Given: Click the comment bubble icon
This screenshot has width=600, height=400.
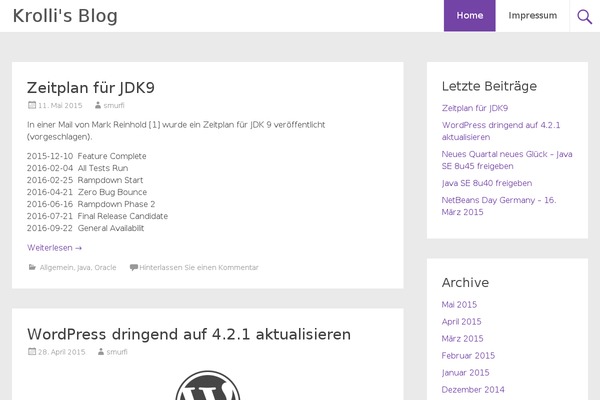Looking at the screenshot, I should coord(134,267).
